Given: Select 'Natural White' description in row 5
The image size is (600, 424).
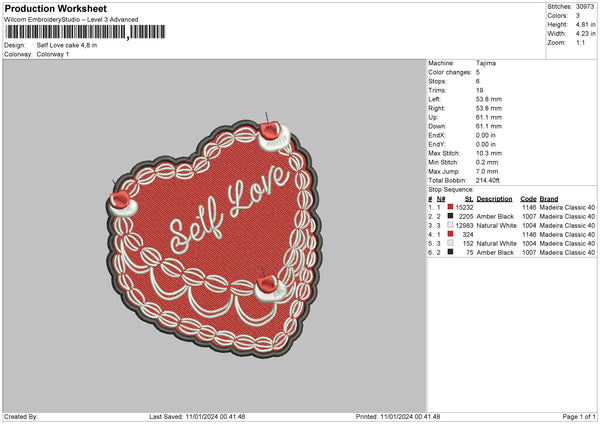Looking at the screenshot, I should pyautogui.click(x=497, y=243).
